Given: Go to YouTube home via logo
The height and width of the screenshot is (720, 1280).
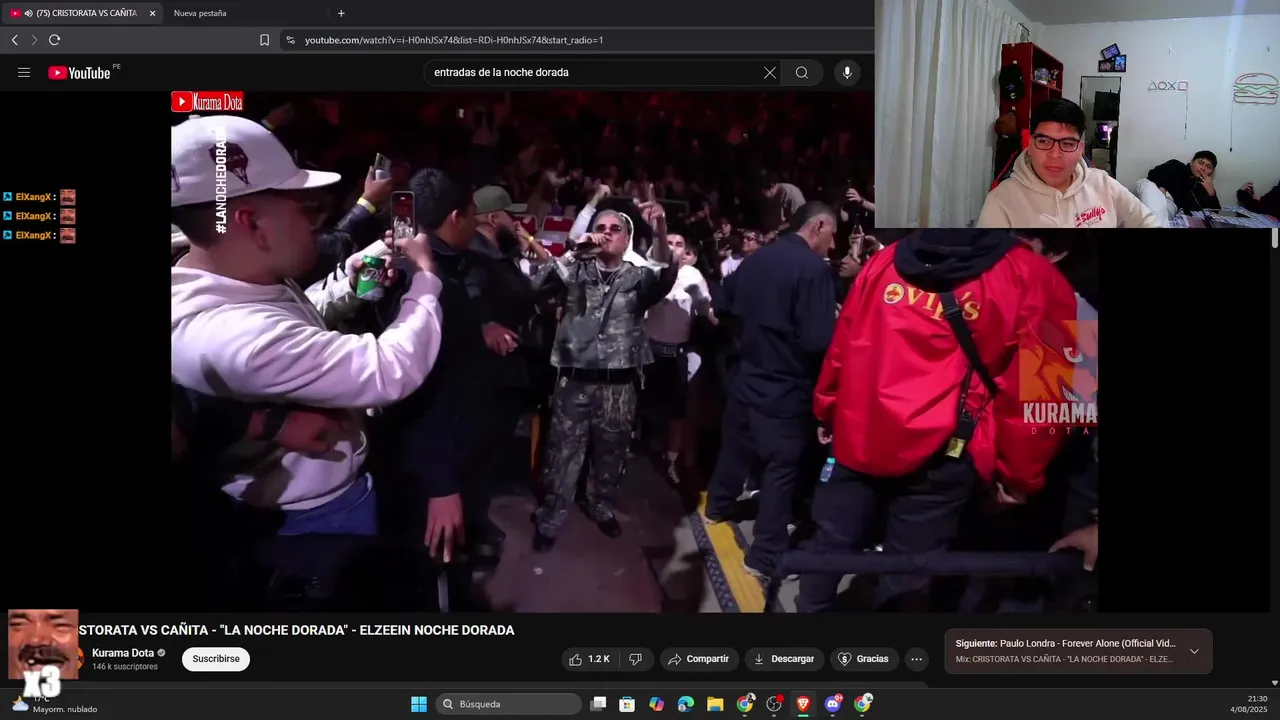Looking at the screenshot, I should pyautogui.click(x=80, y=72).
